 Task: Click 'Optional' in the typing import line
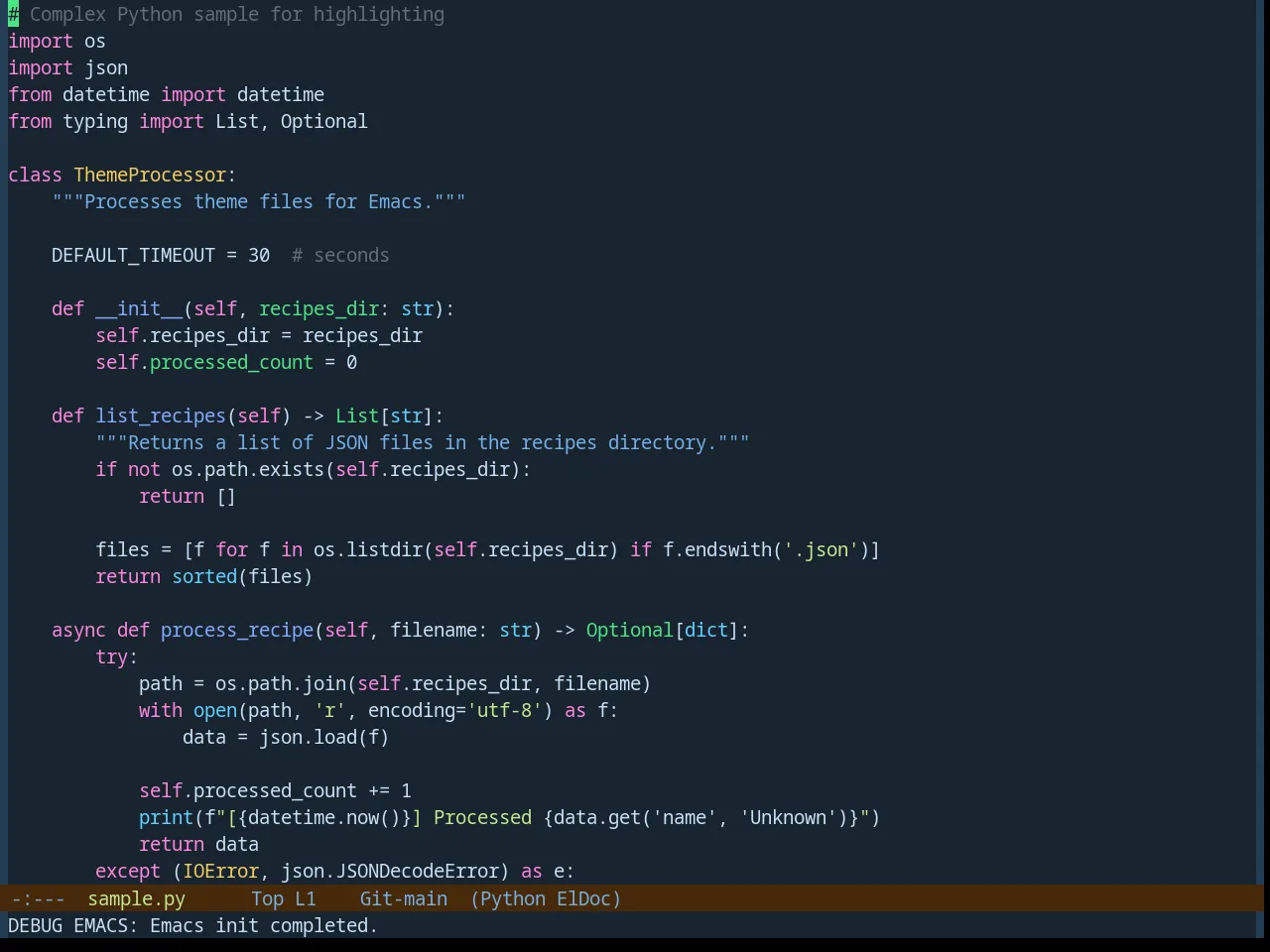pos(323,121)
